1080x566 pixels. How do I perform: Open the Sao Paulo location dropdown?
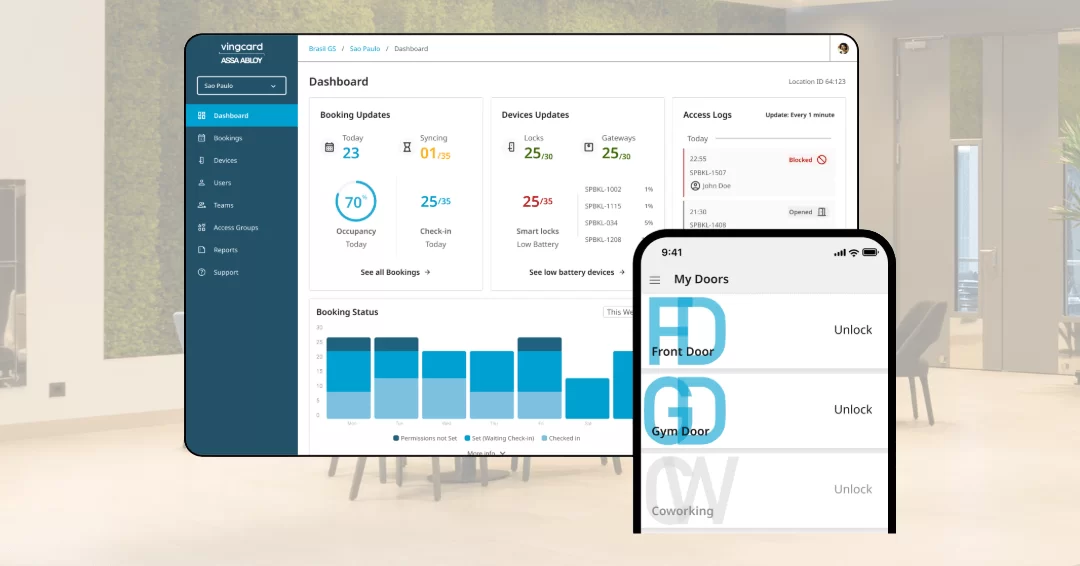tap(241, 86)
